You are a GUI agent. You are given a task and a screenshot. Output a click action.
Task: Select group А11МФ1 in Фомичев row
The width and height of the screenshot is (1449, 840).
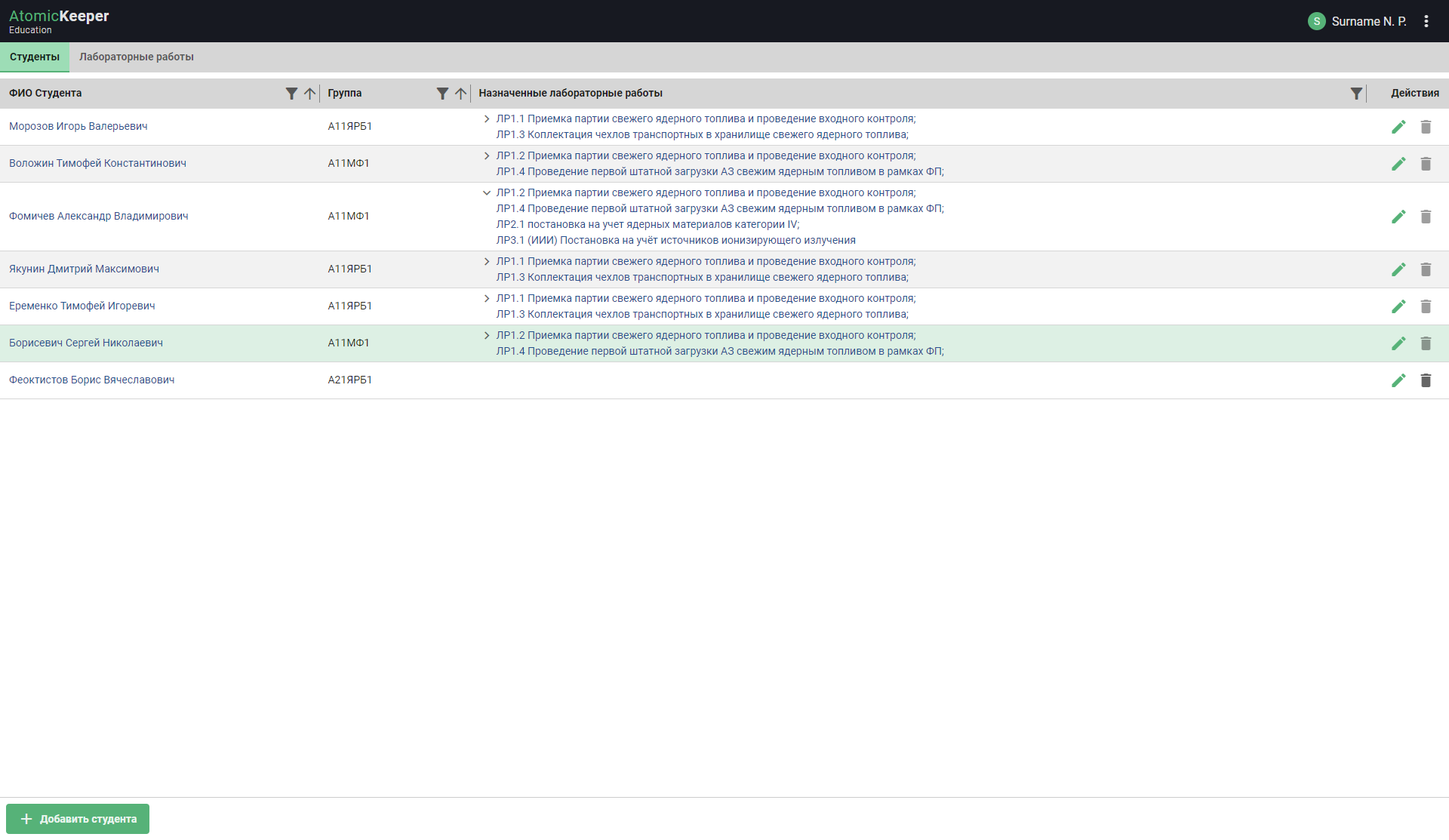349,216
